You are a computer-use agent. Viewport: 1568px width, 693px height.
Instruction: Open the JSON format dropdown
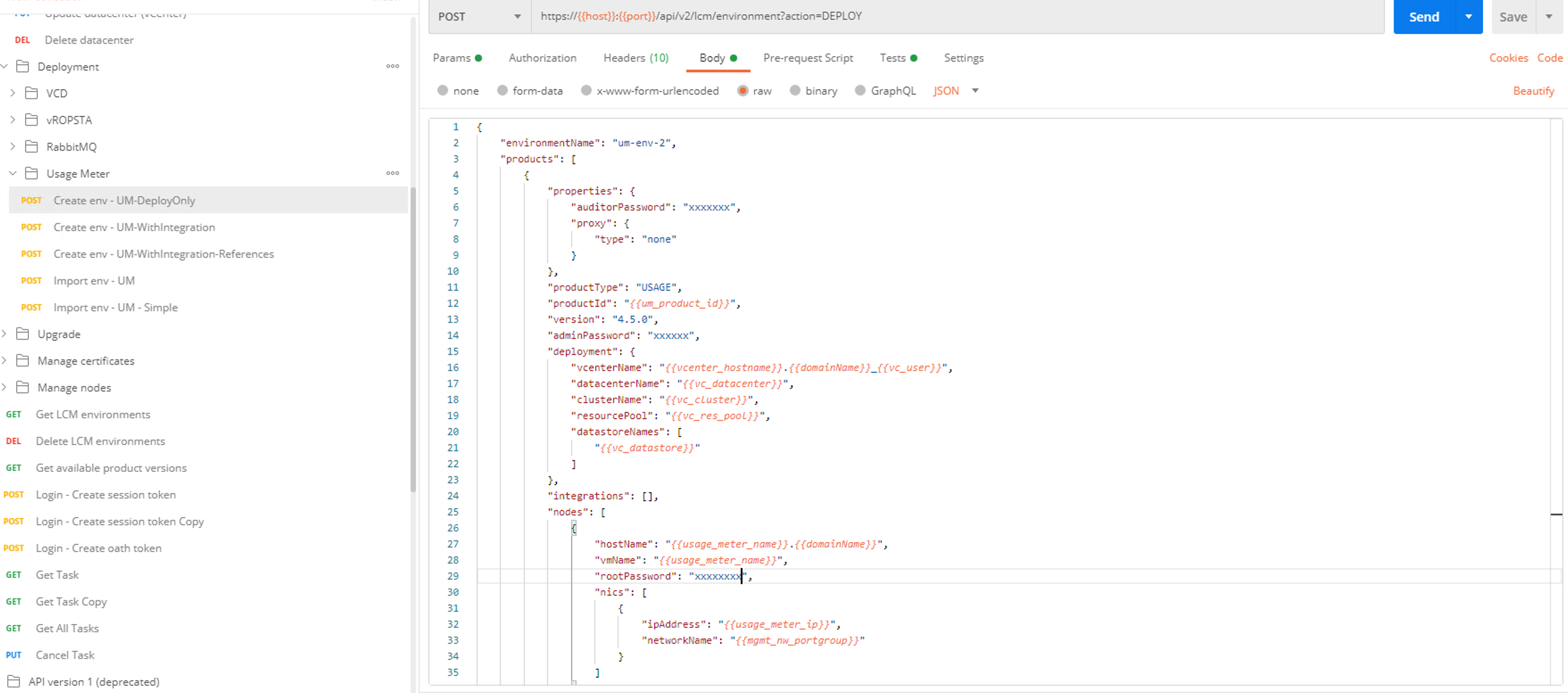956,91
